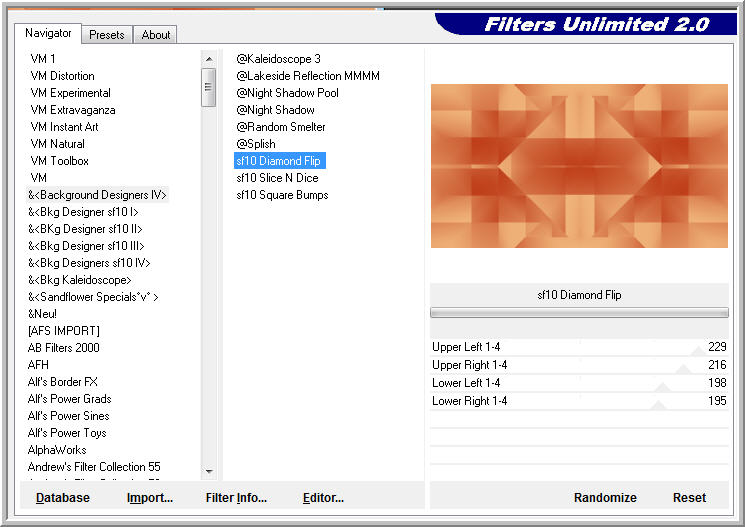745x527 pixels.
Task: Select Alf's Power Sines category
Action: (68, 416)
